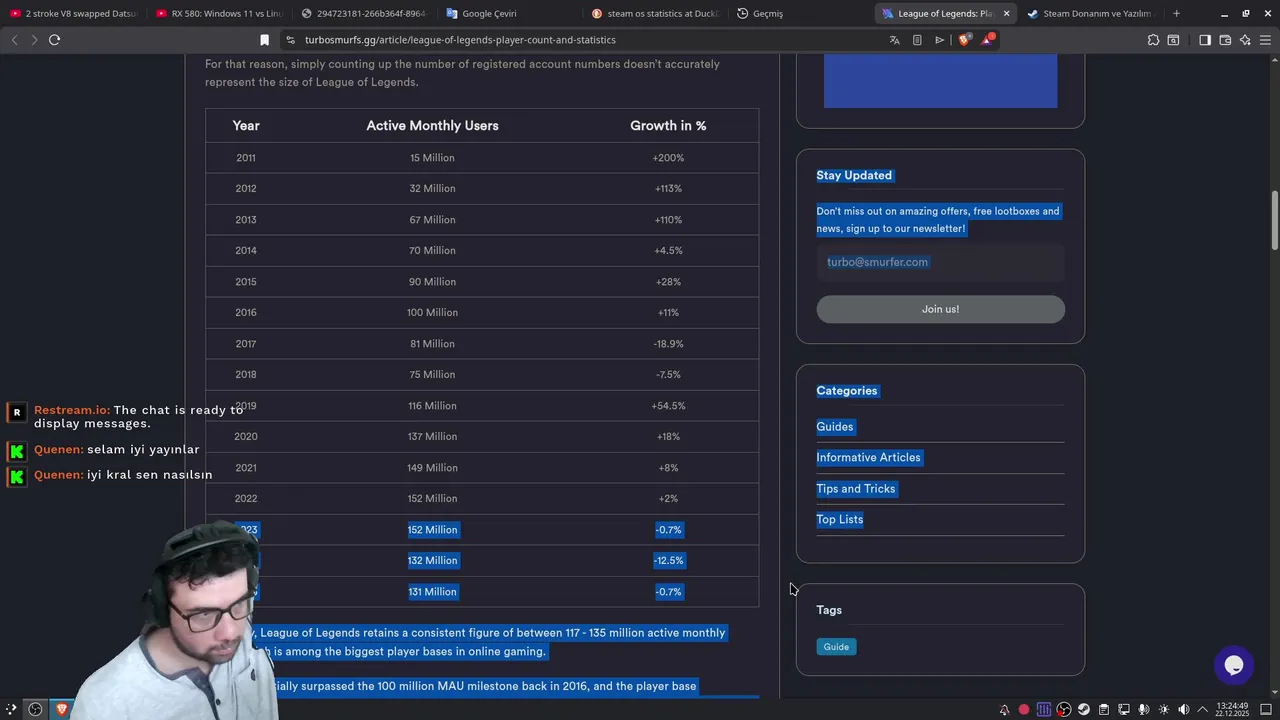Open the screen brightness tray icon
This screenshot has height=720, width=1280.
pyautogui.click(x=1164, y=710)
